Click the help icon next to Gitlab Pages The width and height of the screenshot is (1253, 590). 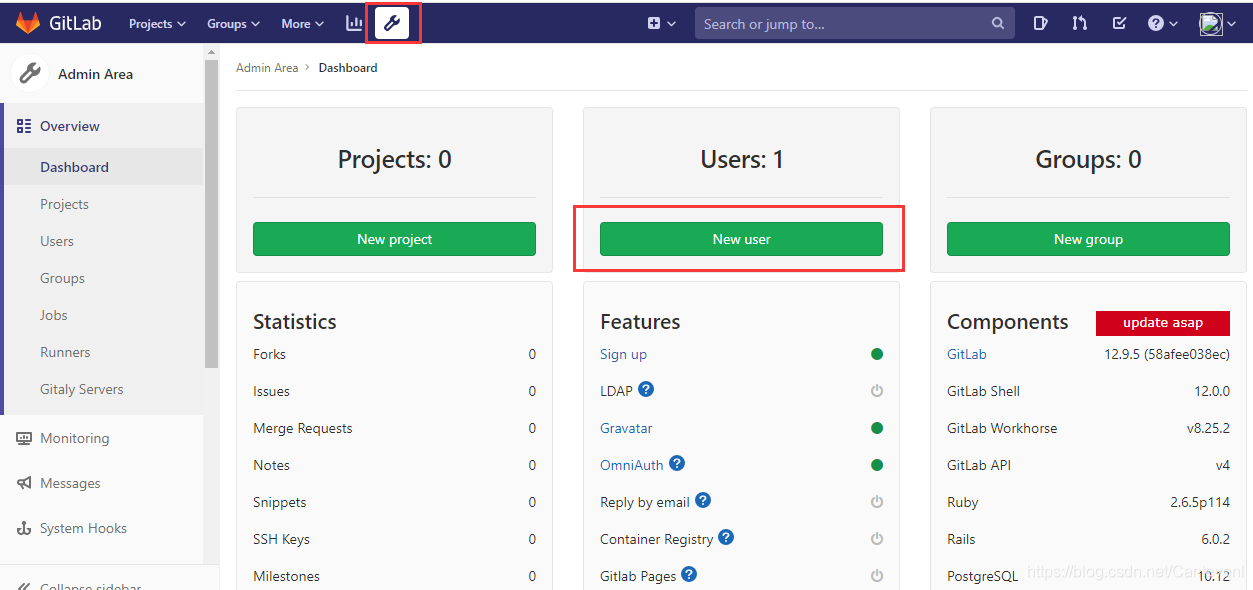click(689, 574)
